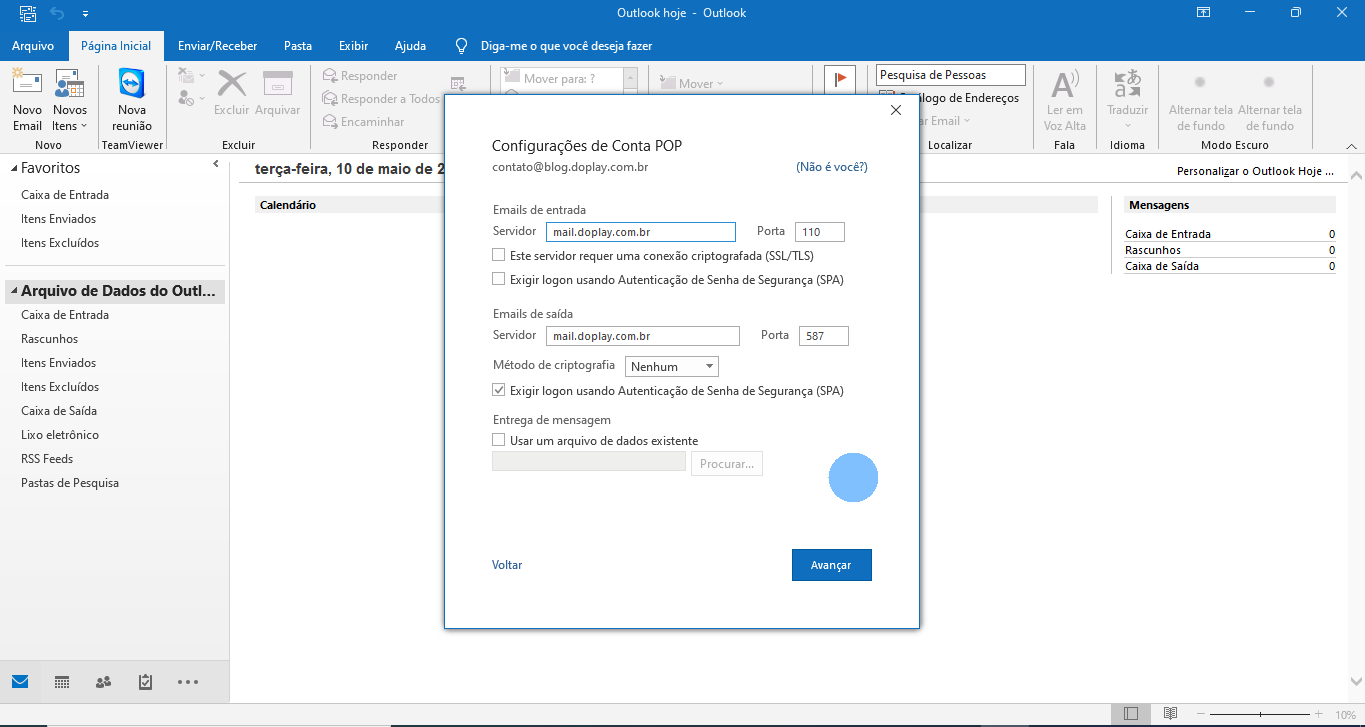Collapse the Arquivo de Dados do Outlook group

tap(14, 293)
